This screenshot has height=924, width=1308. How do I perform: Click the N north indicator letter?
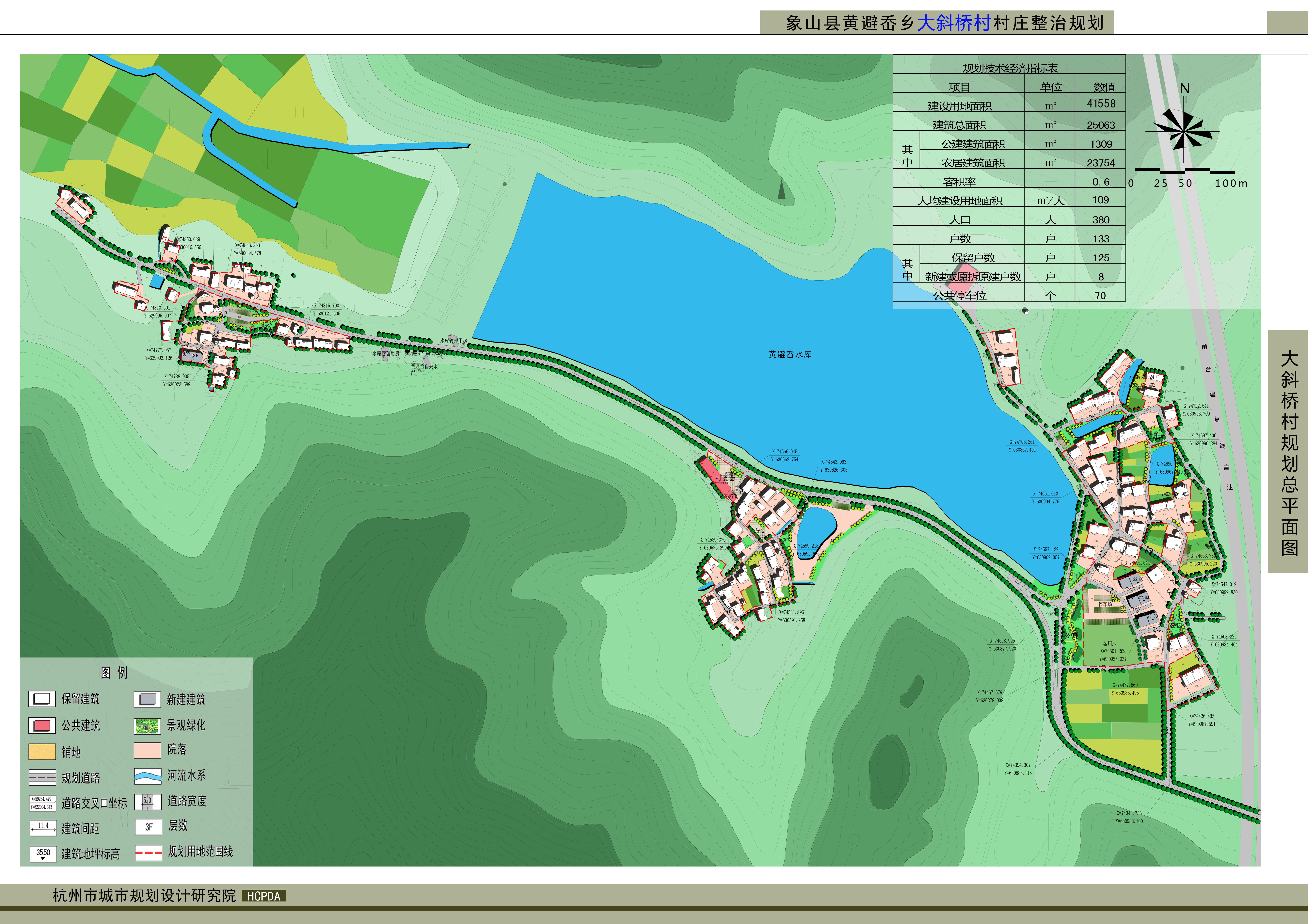click(x=1185, y=88)
